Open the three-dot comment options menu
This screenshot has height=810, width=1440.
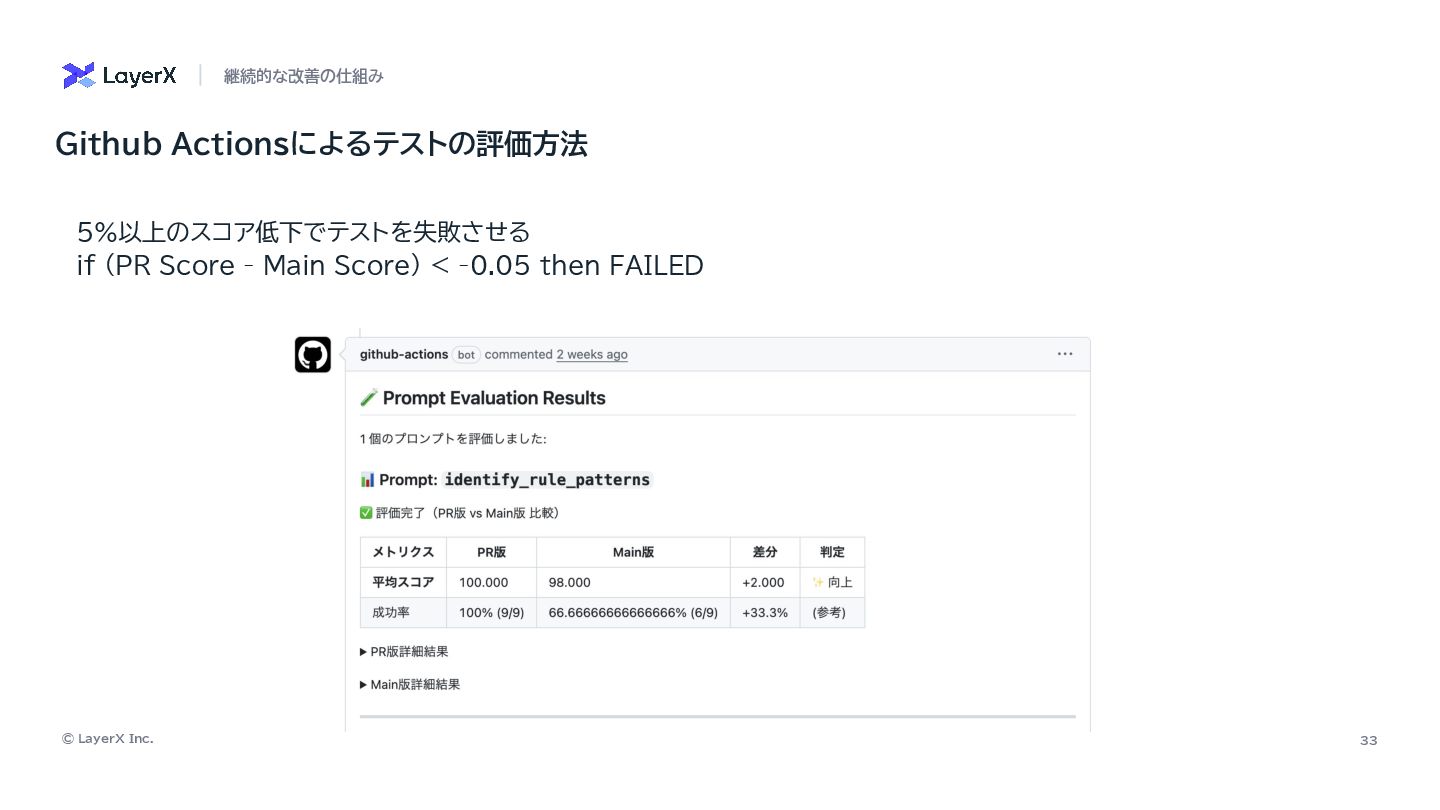(1065, 354)
